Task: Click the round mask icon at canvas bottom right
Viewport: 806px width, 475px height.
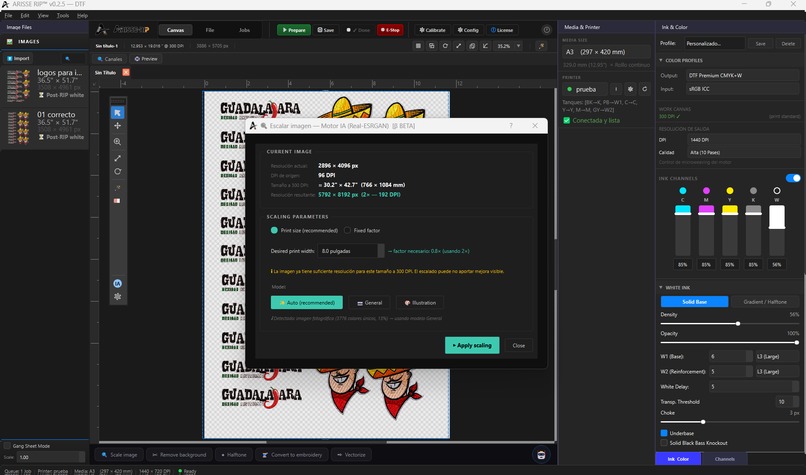Action: (x=541, y=454)
